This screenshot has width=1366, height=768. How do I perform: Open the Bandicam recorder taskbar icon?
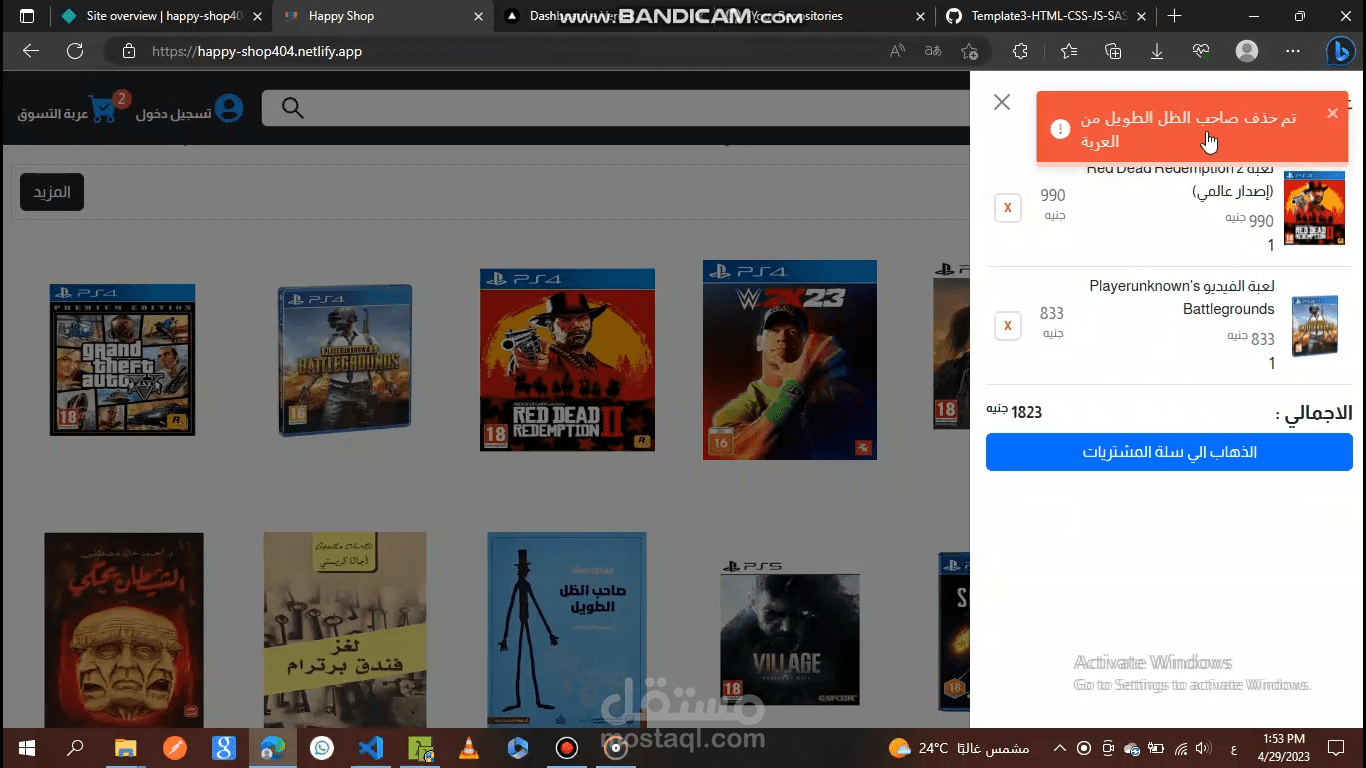click(566, 747)
